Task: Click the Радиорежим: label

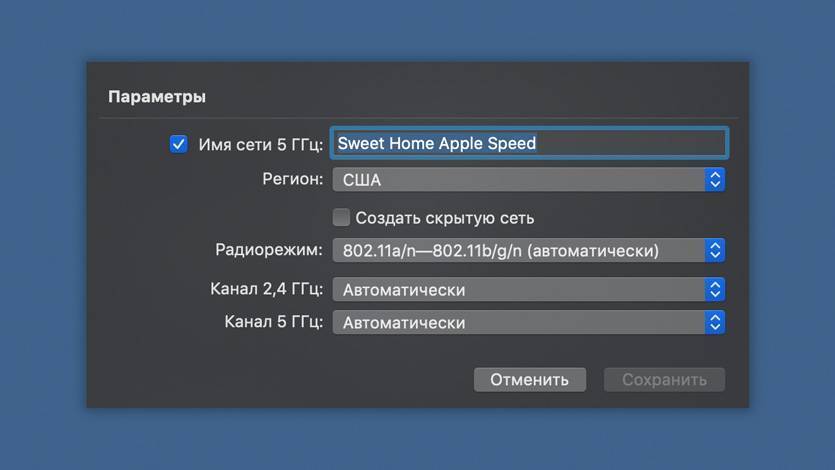Action: tap(269, 250)
